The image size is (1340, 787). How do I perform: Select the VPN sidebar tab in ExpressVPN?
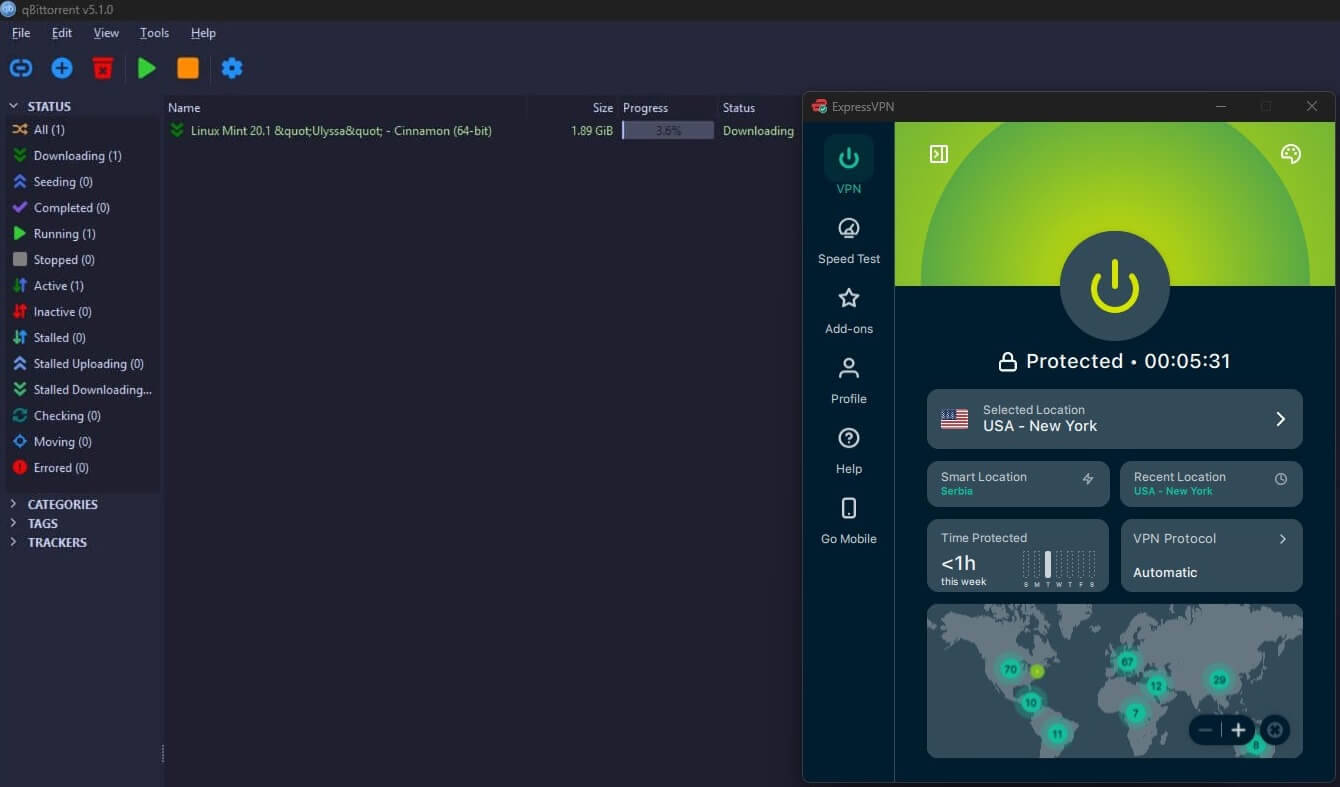tap(849, 167)
